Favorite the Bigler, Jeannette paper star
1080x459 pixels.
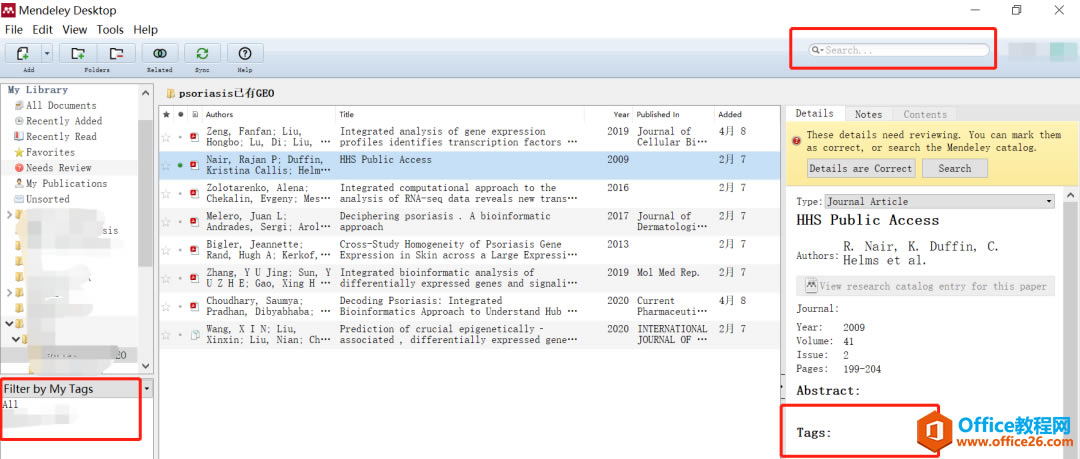point(166,250)
